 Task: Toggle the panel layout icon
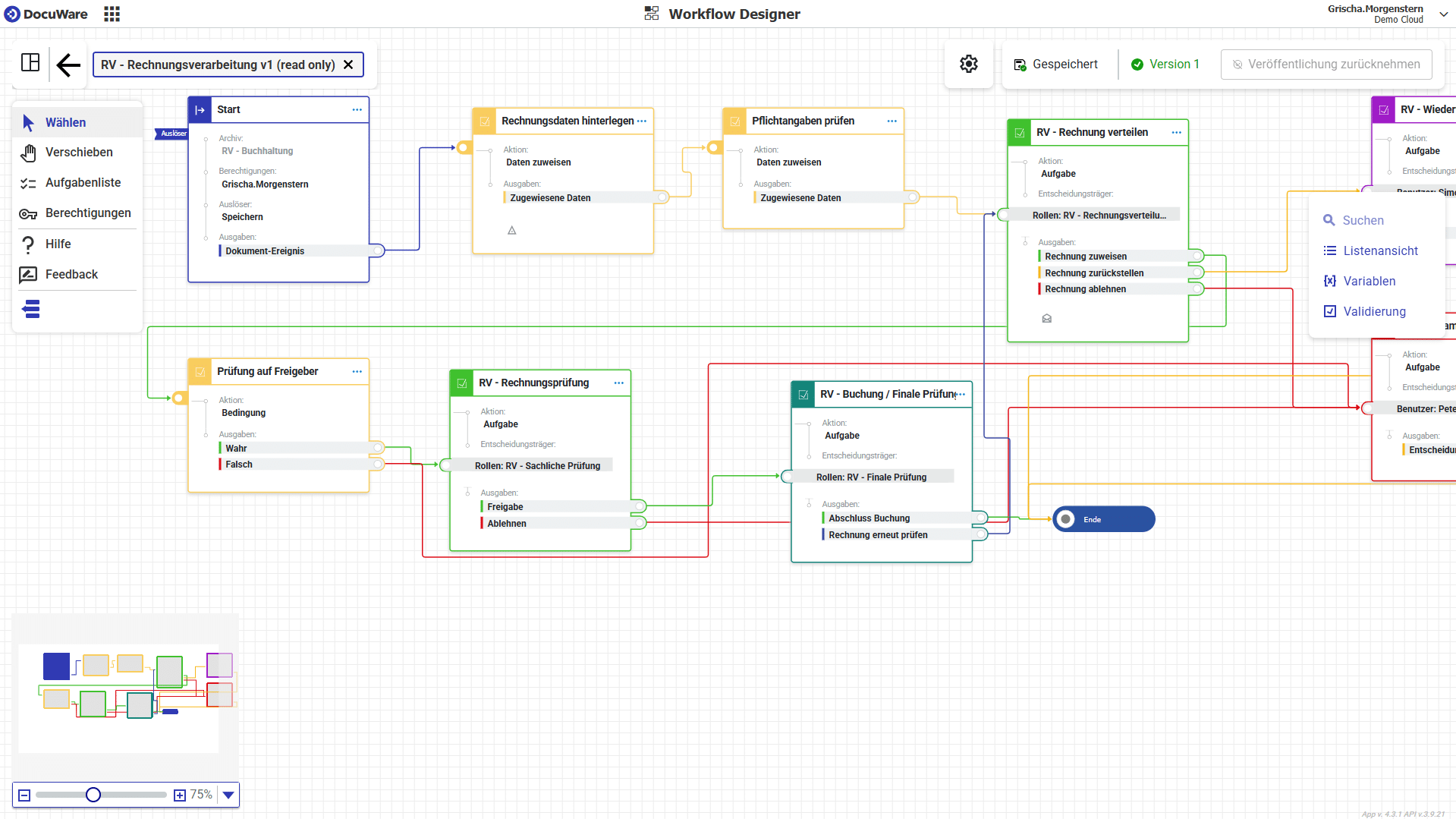click(x=30, y=63)
